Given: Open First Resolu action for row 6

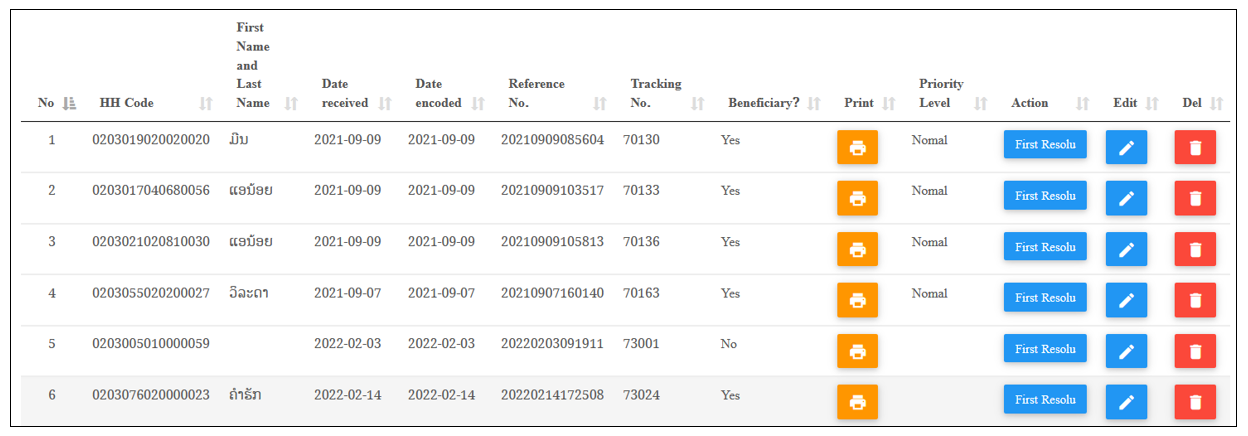Looking at the screenshot, I should 1045,399.
